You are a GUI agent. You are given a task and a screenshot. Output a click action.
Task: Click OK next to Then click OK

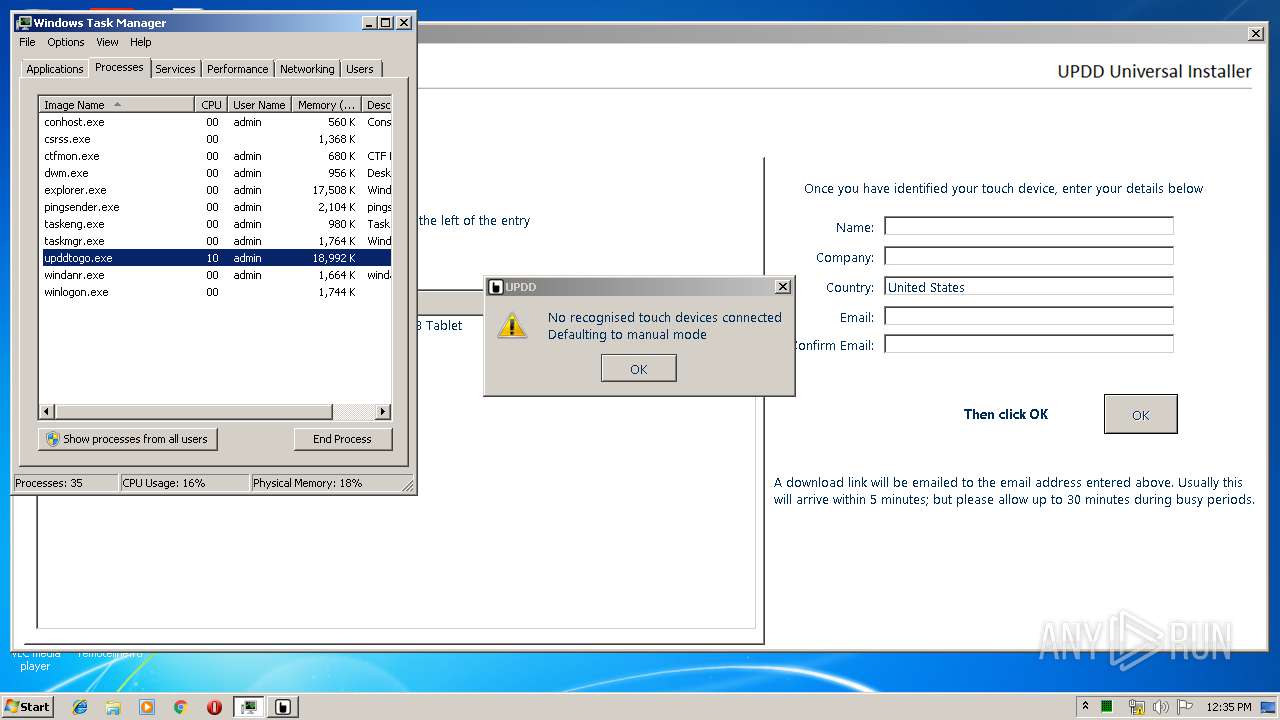pos(1141,414)
